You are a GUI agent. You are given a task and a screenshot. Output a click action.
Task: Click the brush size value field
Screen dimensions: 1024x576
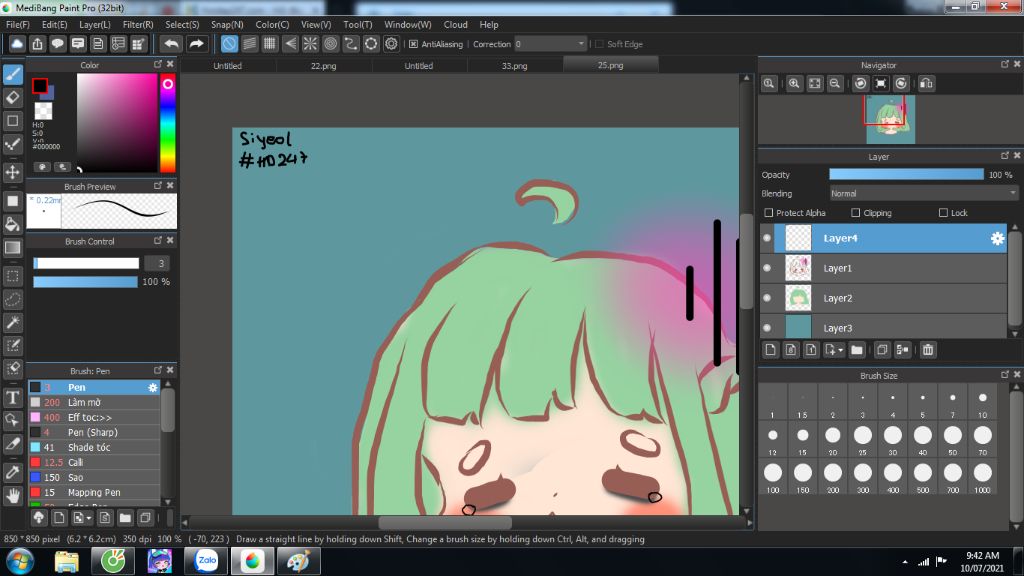(x=157, y=263)
